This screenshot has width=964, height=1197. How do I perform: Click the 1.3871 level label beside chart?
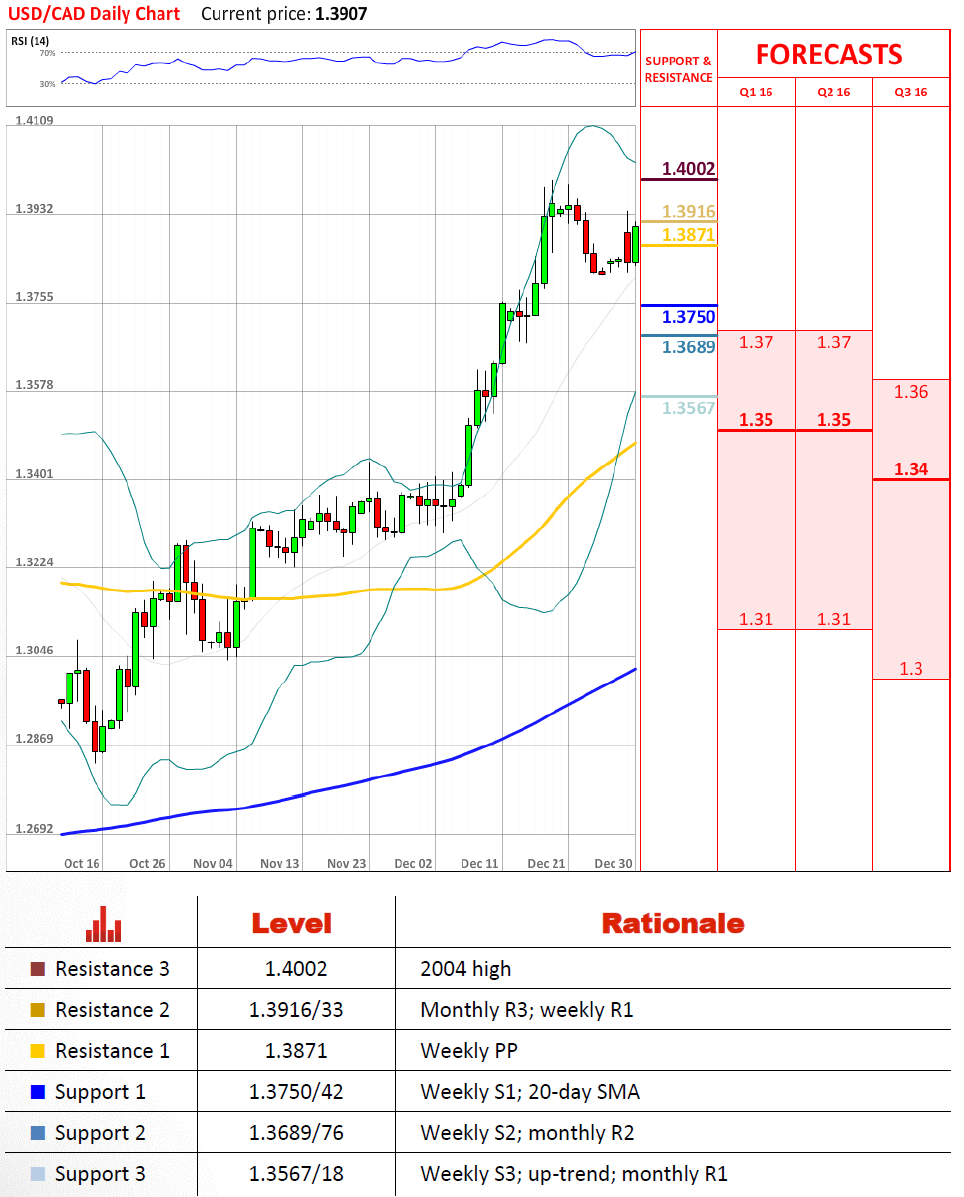pos(688,235)
